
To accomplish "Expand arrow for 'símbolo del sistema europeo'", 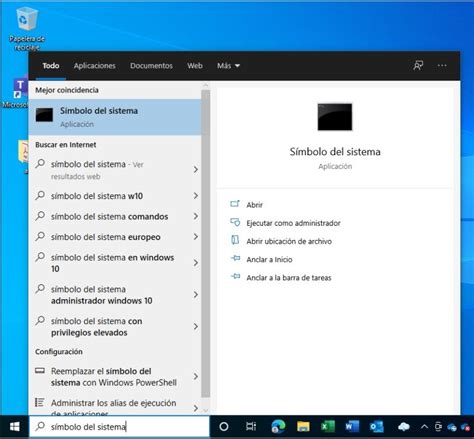I will coord(196,237).
